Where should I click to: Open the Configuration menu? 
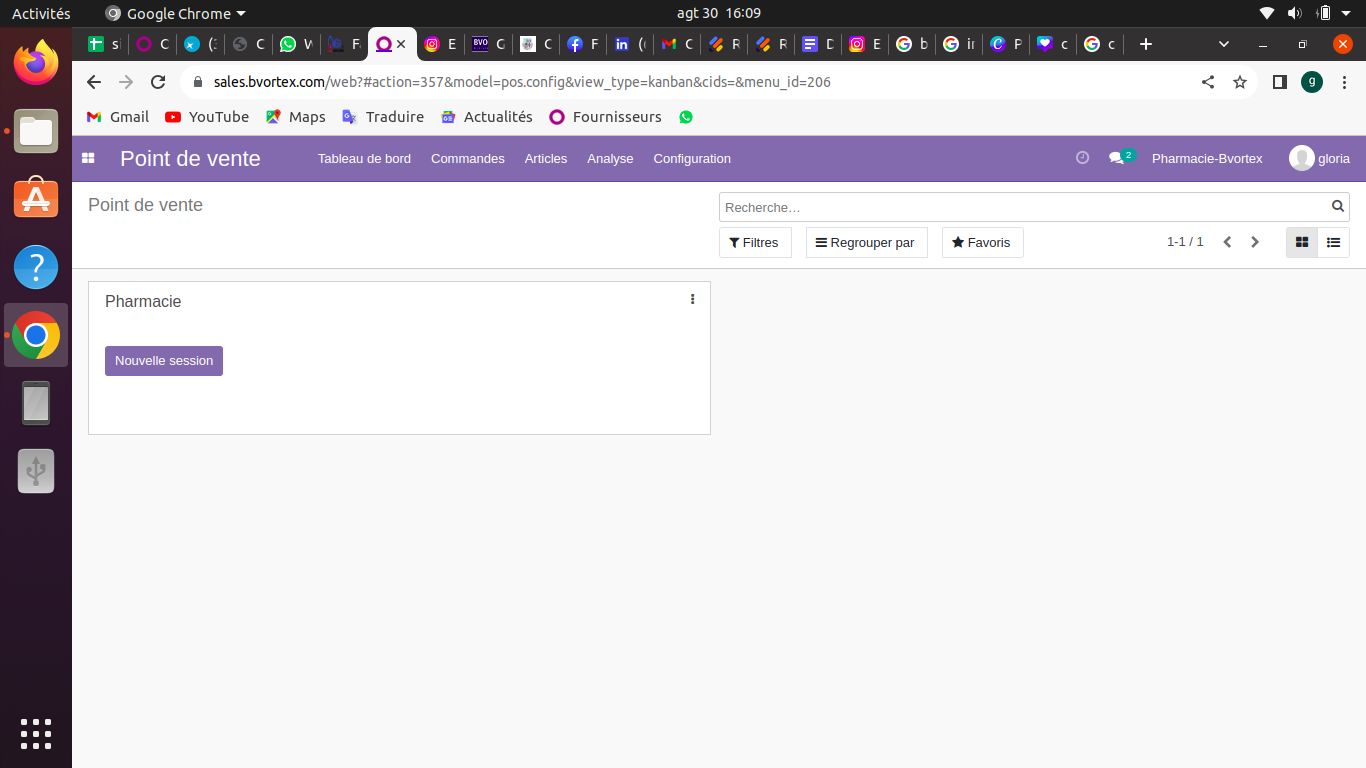pos(692,158)
